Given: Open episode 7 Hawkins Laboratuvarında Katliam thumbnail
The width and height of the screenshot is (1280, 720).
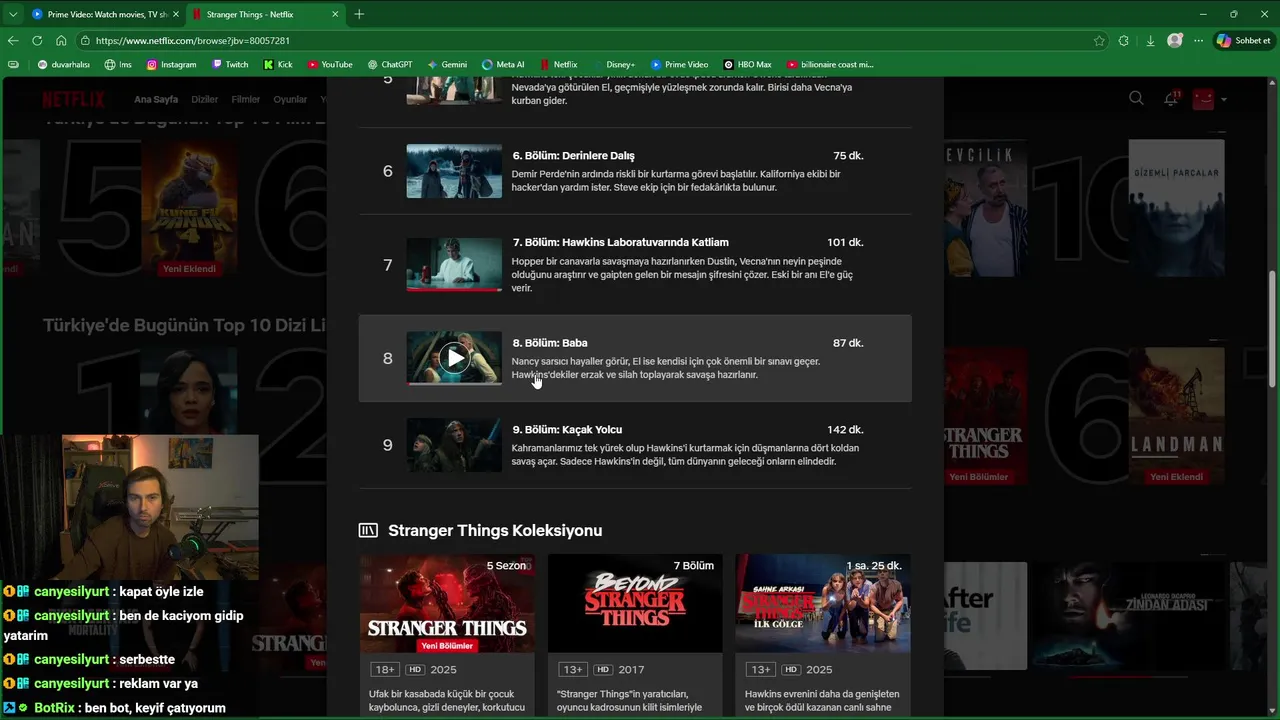Looking at the screenshot, I should pyautogui.click(x=454, y=264).
